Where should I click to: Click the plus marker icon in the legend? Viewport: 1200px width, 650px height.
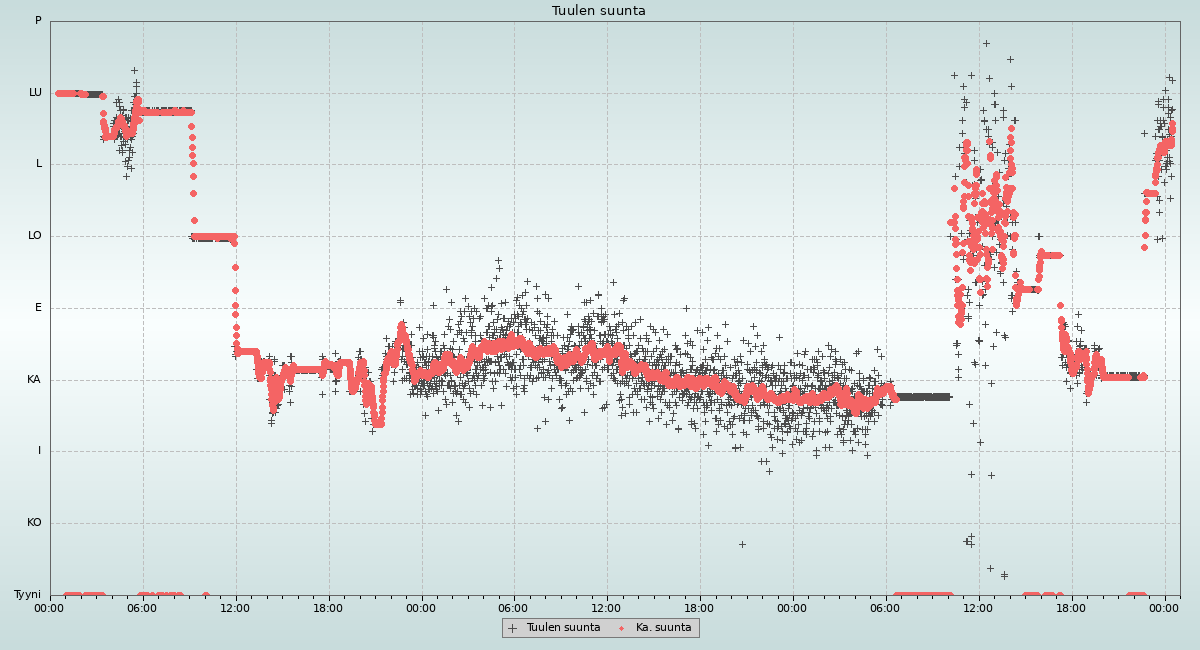tap(513, 628)
